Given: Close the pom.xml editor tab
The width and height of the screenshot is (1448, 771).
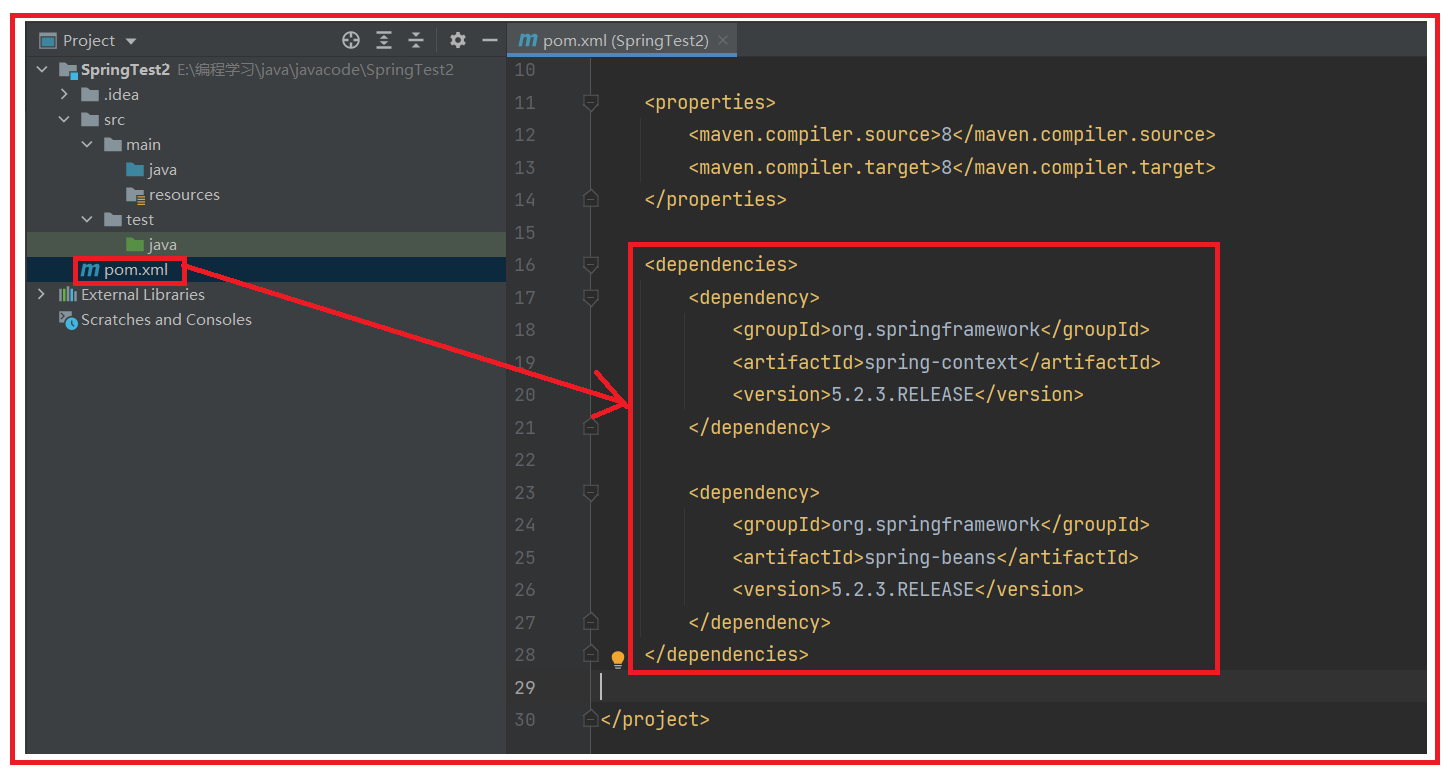Looking at the screenshot, I should click(x=723, y=40).
